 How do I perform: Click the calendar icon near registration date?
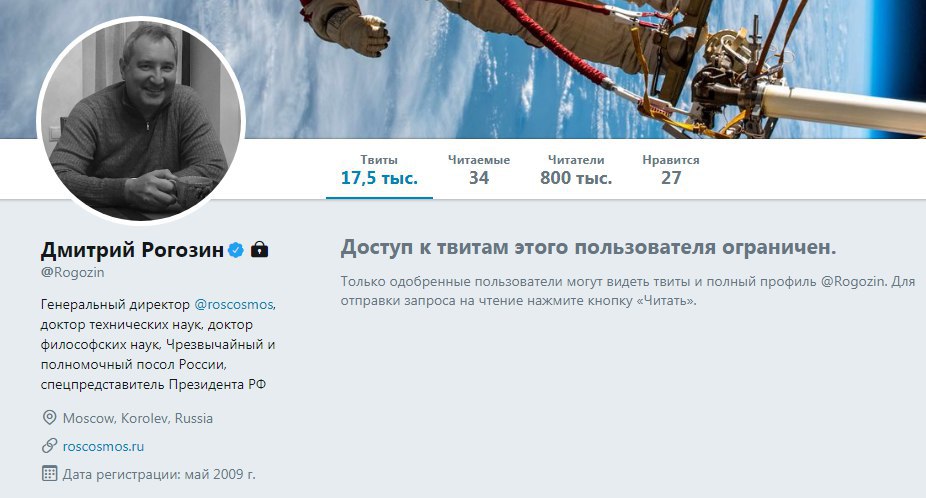coord(49,473)
